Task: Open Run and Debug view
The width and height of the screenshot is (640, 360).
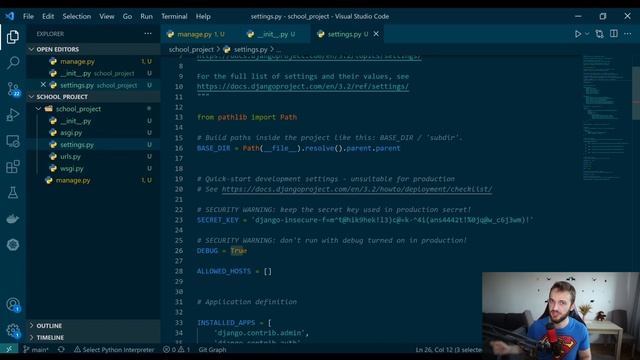Action: (x=13, y=115)
